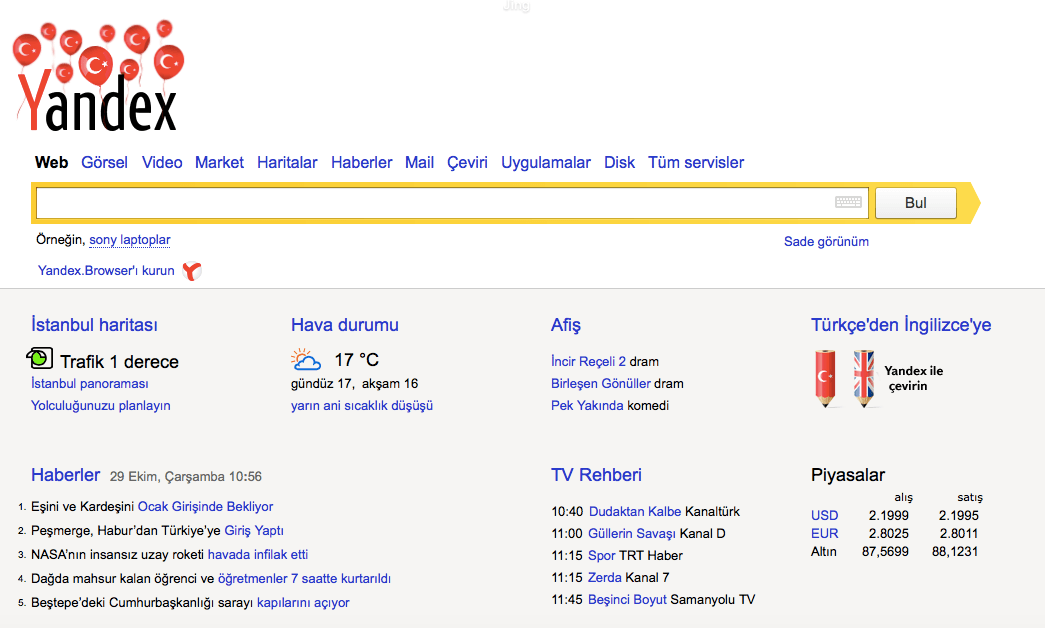Screen dimensions: 1045x628
Task: Open the Haberler tab in top navigation
Action: 362,163
